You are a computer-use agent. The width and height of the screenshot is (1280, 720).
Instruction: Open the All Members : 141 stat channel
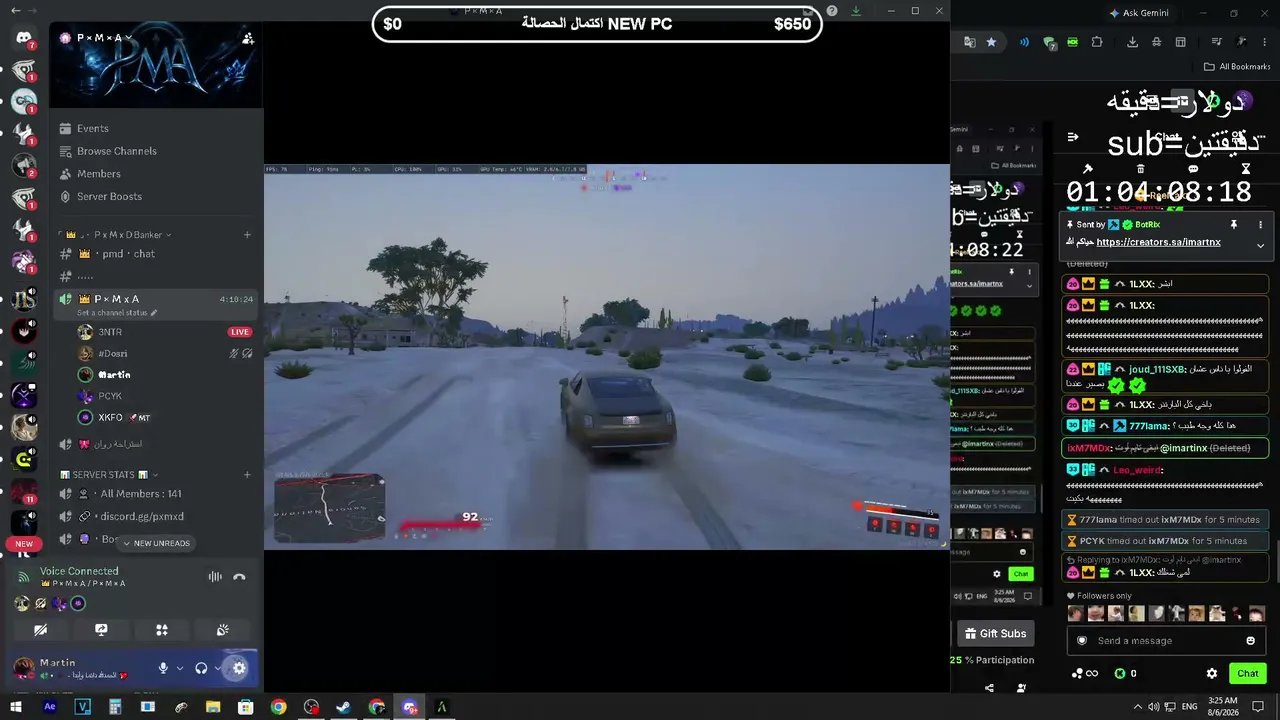(156, 494)
